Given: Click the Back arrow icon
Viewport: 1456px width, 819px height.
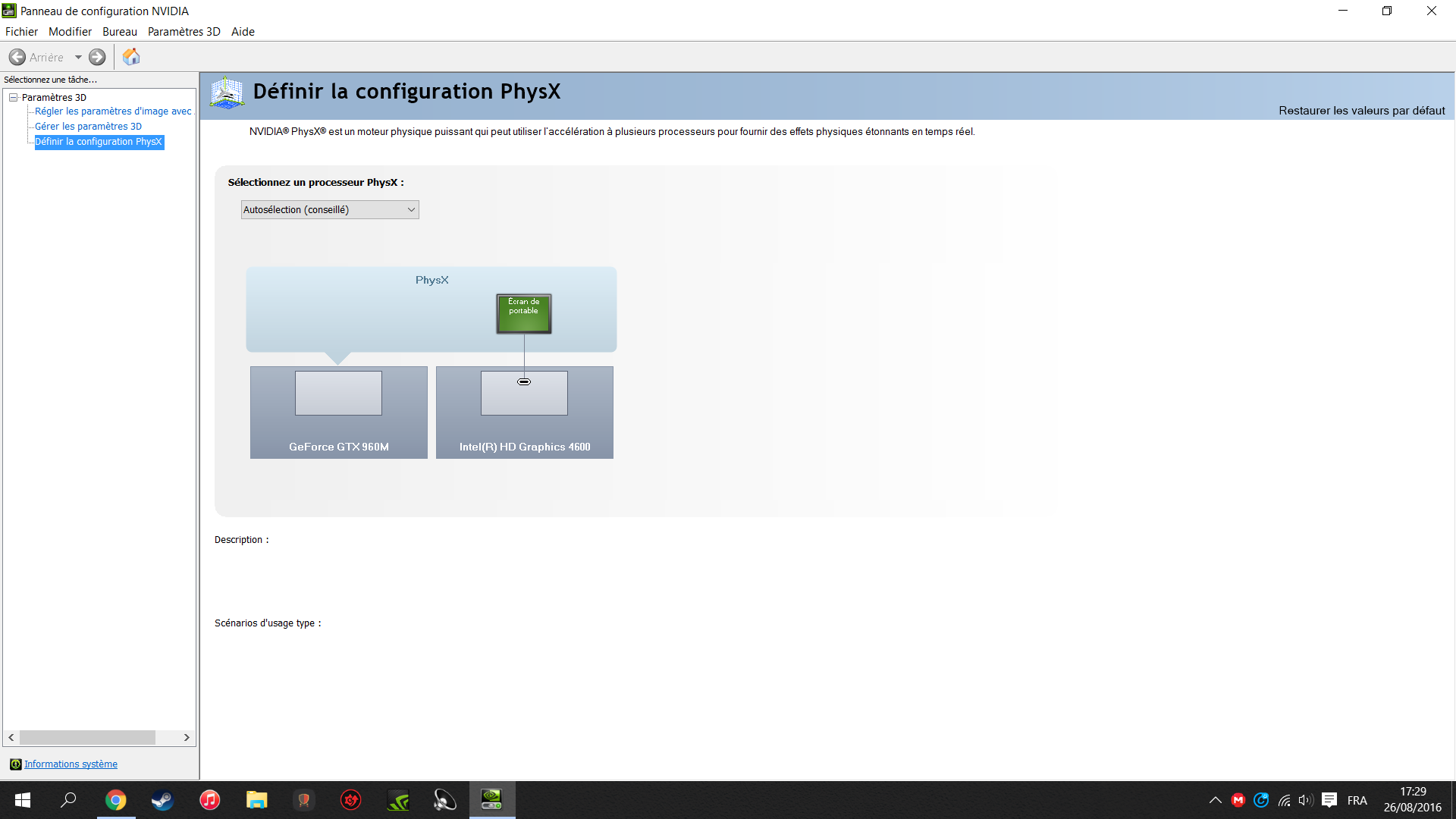Looking at the screenshot, I should (17, 57).
